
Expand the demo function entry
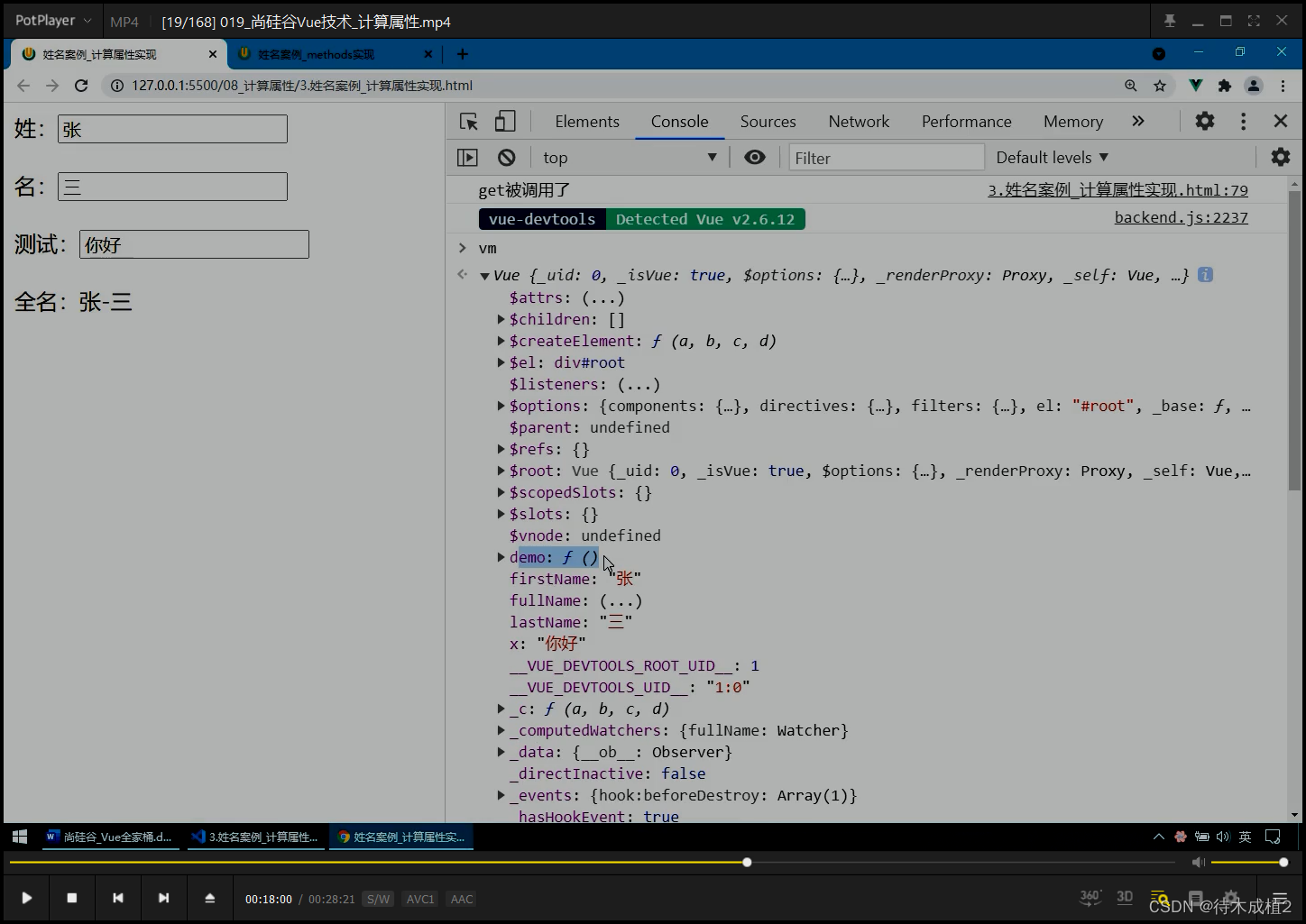501,557
